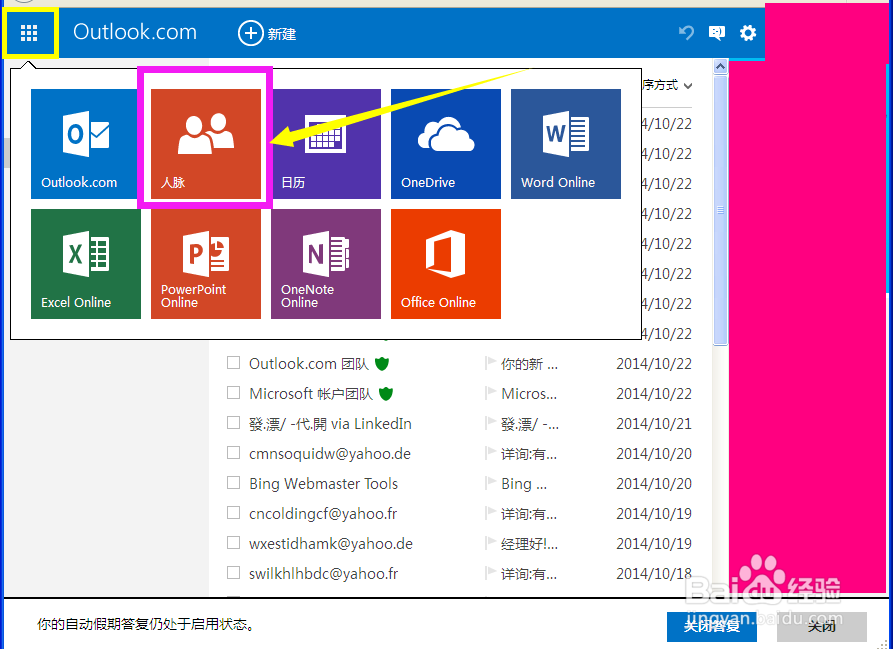Click the scrollbar up arrow
The image size is (893, 649).
720,67
